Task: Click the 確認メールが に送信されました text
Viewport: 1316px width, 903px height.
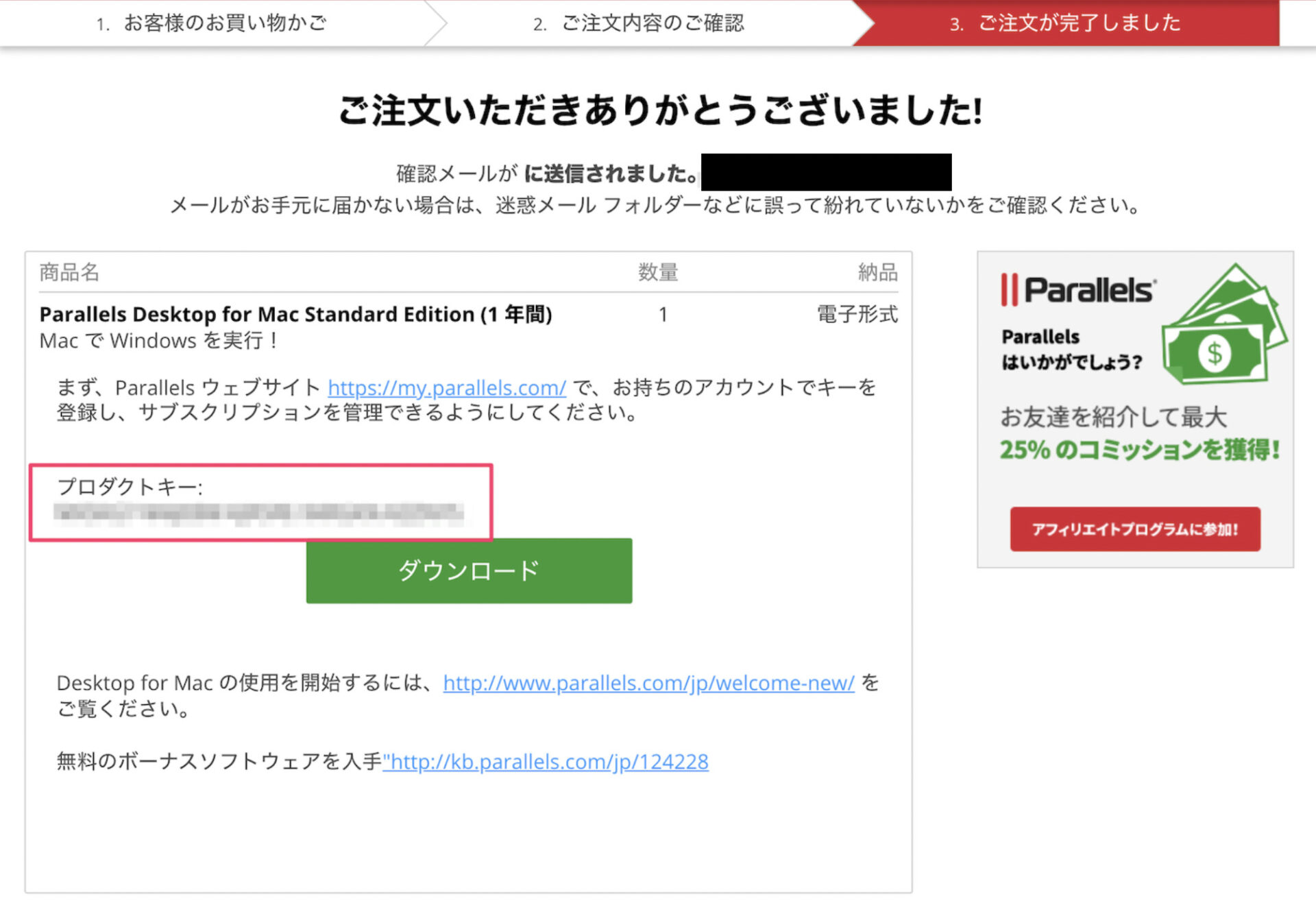Action: (546, 173)
